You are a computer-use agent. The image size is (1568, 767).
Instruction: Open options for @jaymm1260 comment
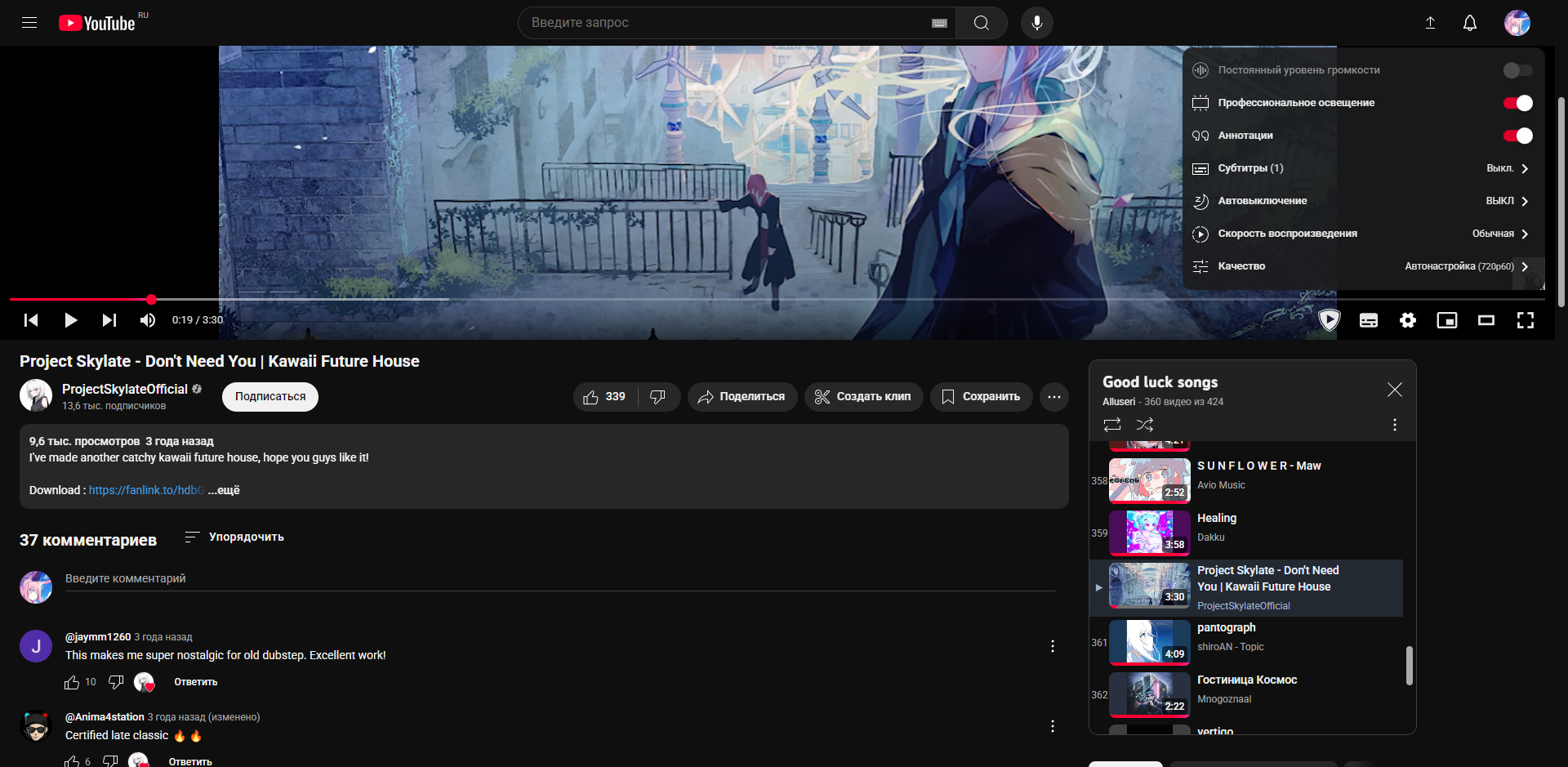point(1053,646)
